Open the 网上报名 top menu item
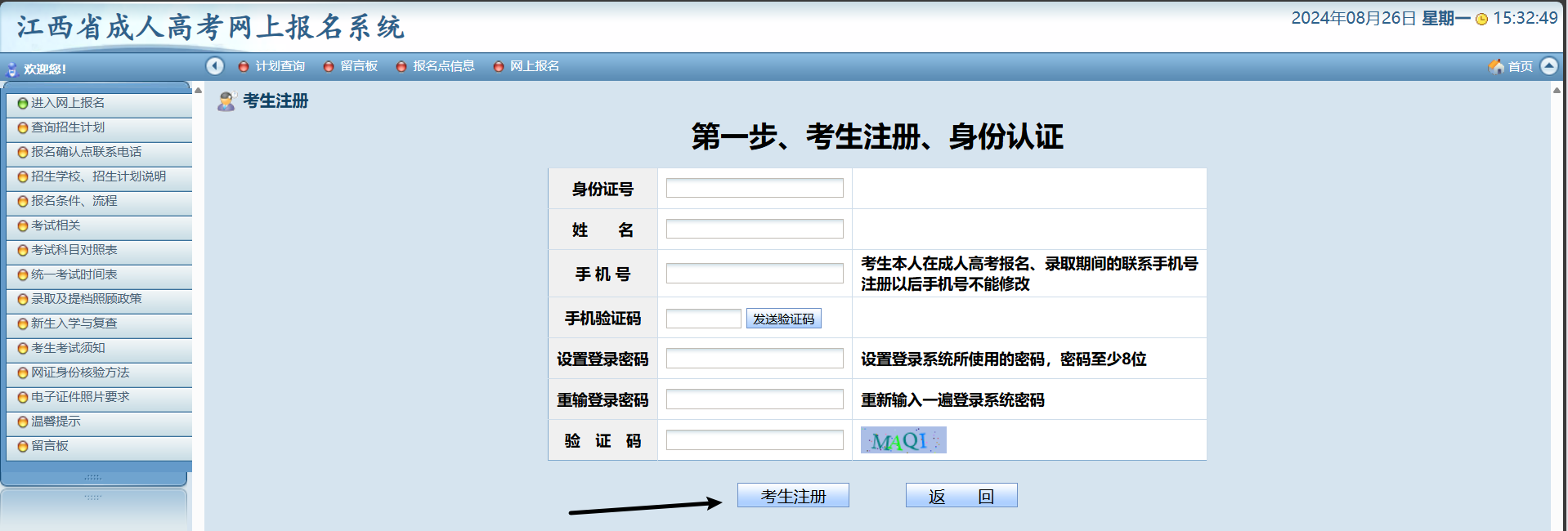Image resolution: width=1568 pixels, height=531 pixels. [534, 66]
